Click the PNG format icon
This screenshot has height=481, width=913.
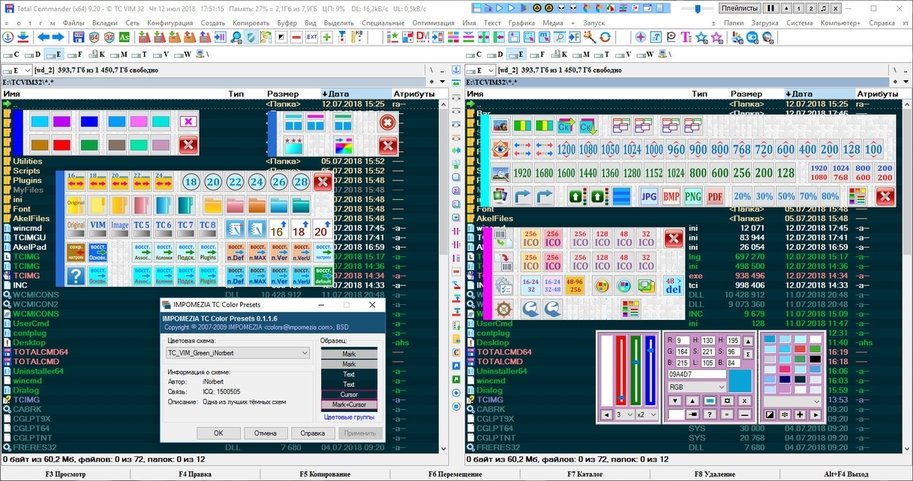(693, 196)
